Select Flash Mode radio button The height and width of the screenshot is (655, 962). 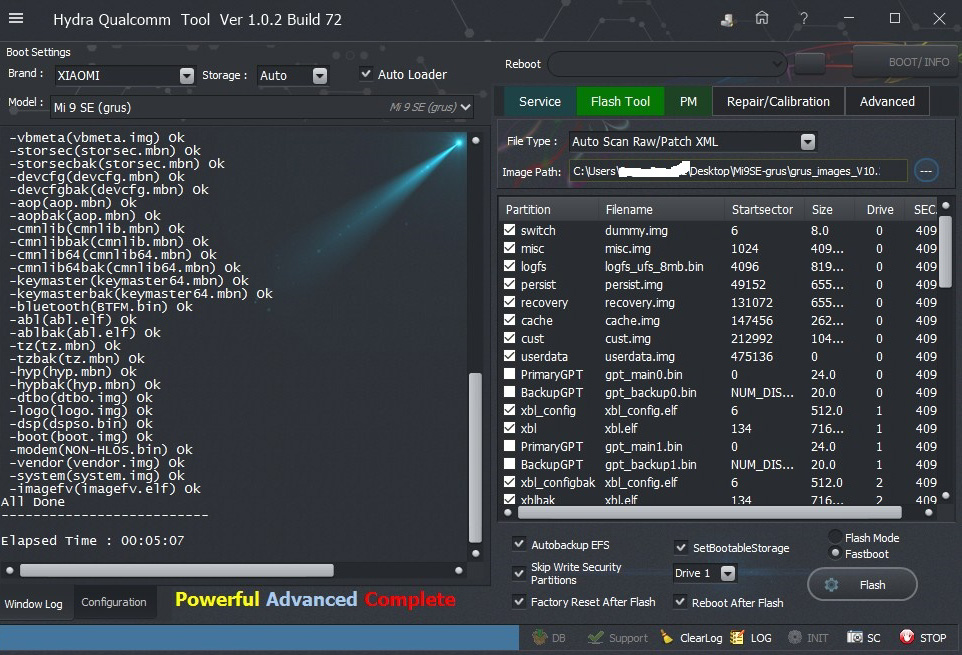(x=834, y=537)
